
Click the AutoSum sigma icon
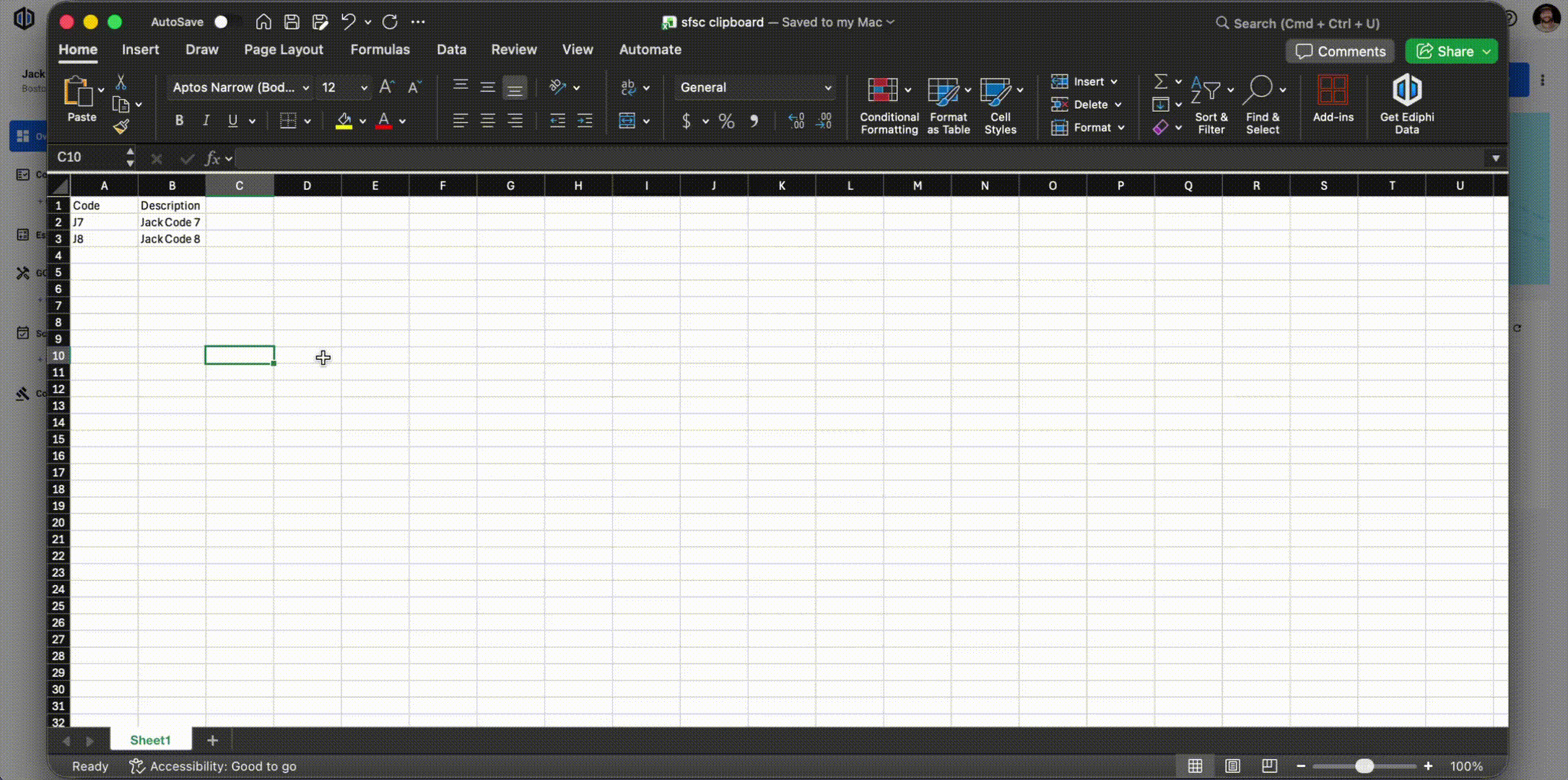tap(1160, 82)
